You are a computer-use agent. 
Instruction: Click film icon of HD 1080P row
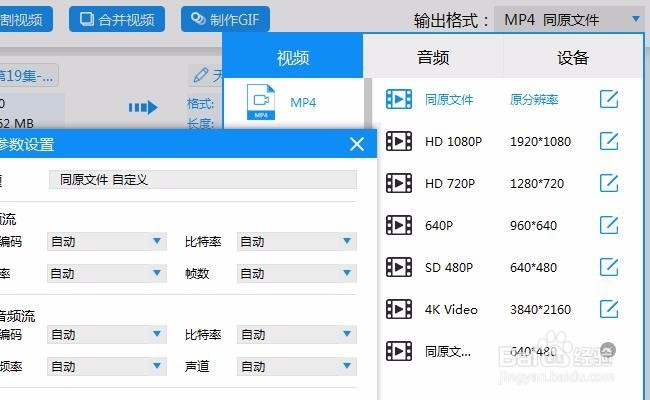pyautogui.click(x=399, y=141)
